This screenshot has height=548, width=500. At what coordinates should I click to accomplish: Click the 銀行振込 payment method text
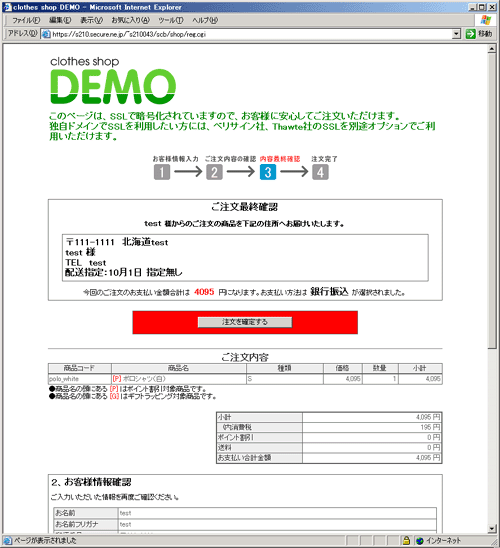(329, 291)
